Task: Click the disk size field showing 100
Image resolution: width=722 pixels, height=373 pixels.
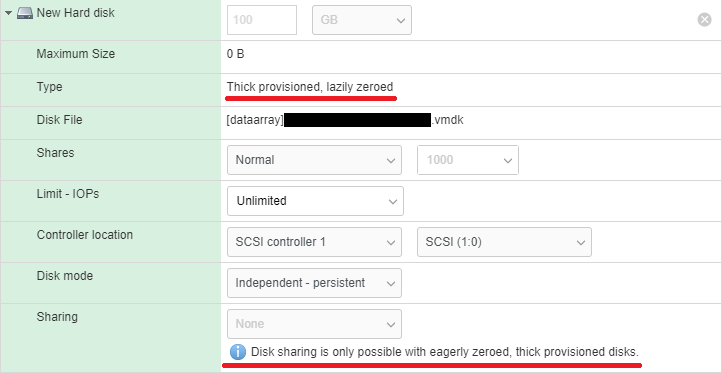Action: (262, 20)
